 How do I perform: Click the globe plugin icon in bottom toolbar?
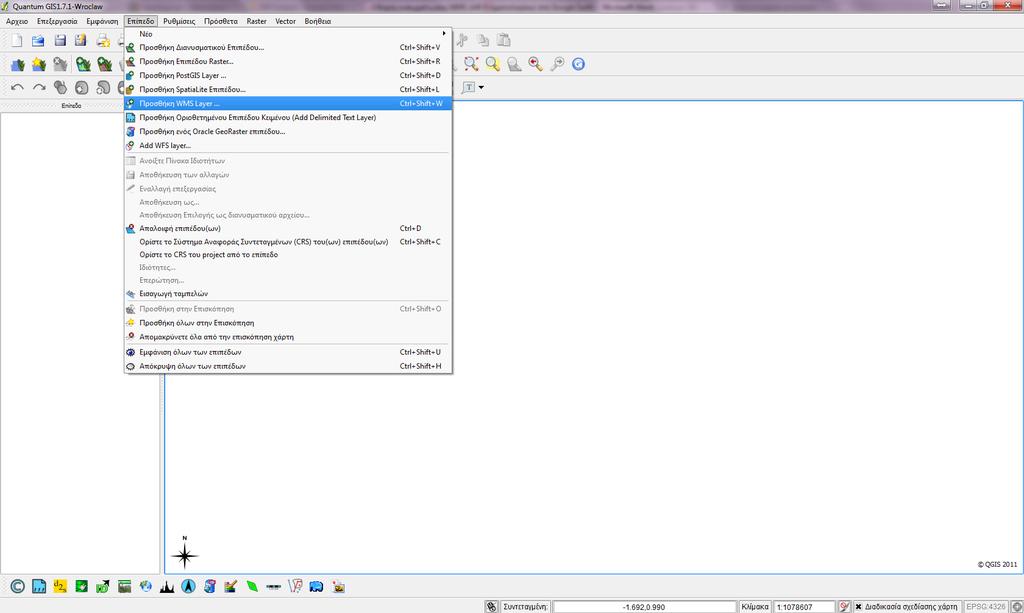pyautogui.click(x=146, y=586)
